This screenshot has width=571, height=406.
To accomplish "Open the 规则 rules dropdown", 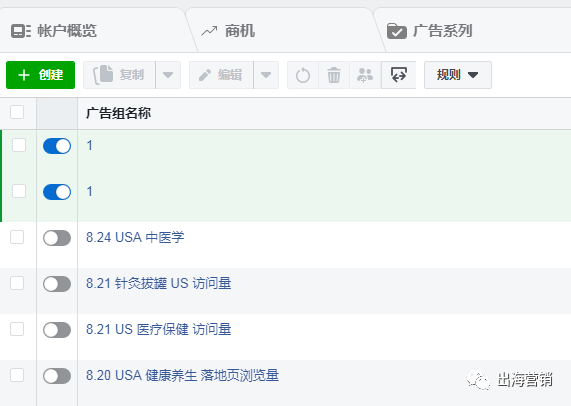I will (x=458, y=75).
